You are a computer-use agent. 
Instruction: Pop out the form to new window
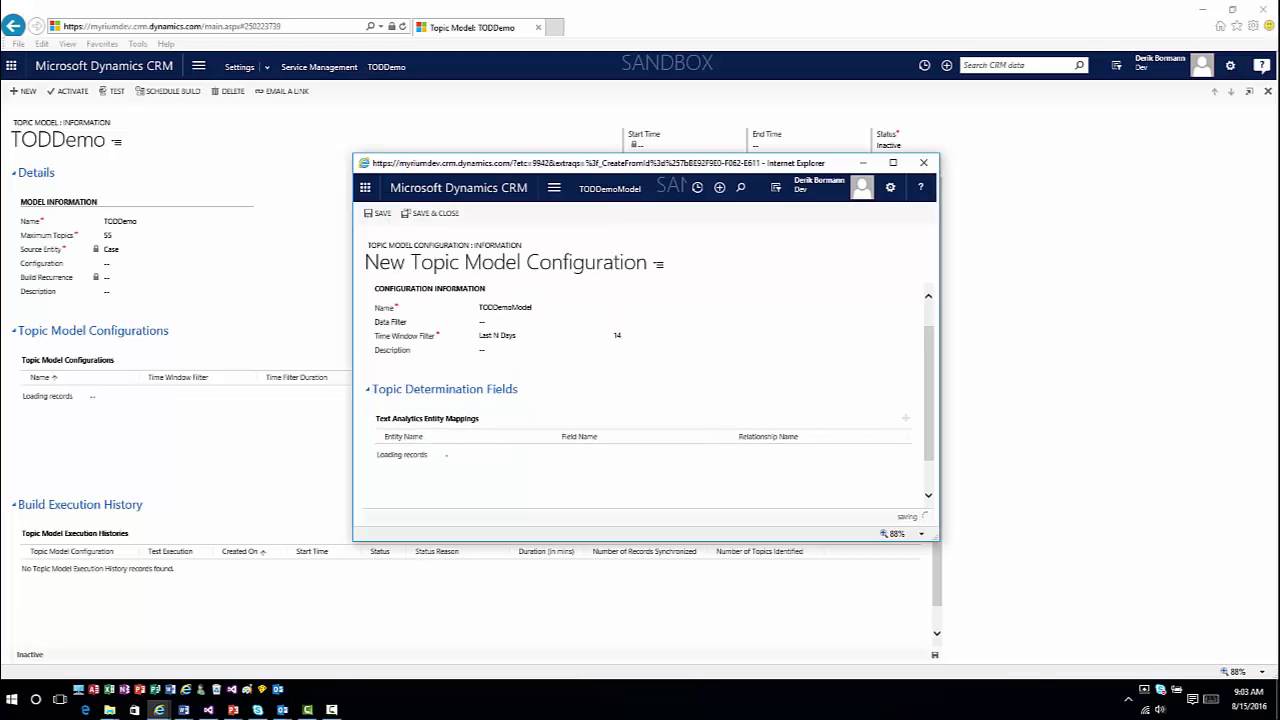coord(1249,91)
